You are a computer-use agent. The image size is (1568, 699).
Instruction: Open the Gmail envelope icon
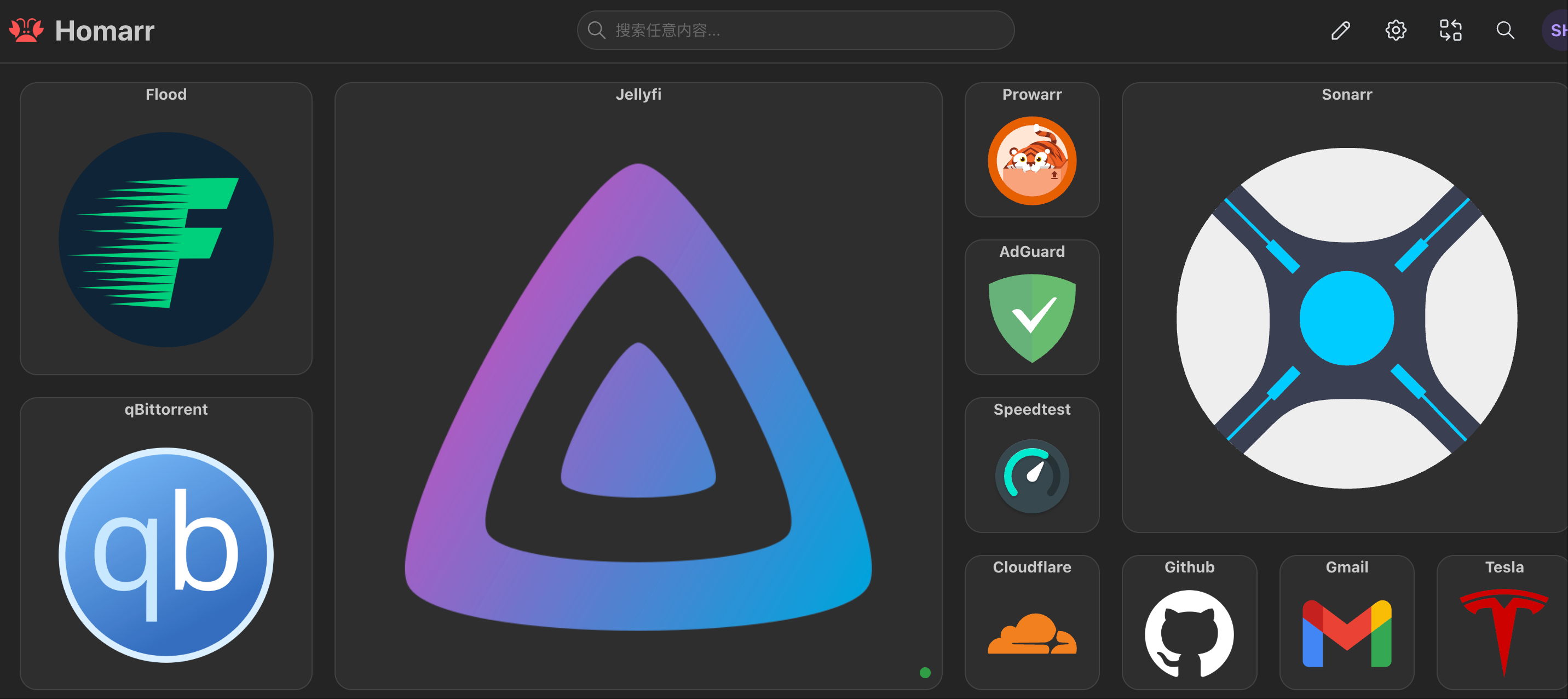1346,633
